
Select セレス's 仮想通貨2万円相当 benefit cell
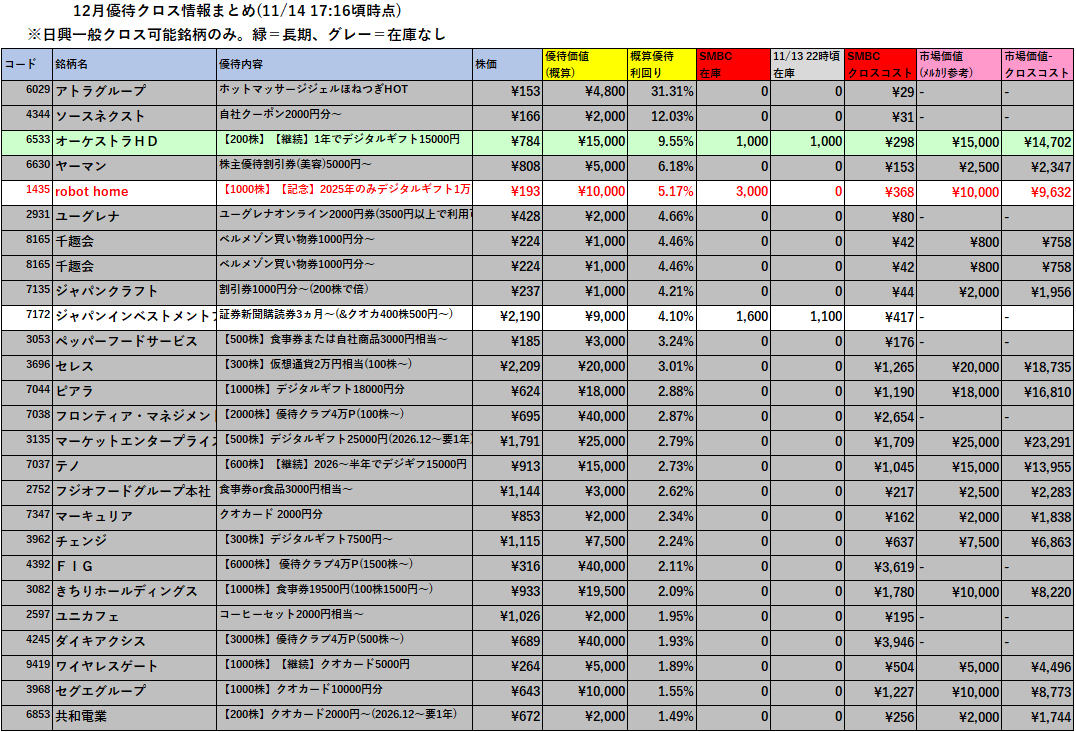click(x=344, y=366)
